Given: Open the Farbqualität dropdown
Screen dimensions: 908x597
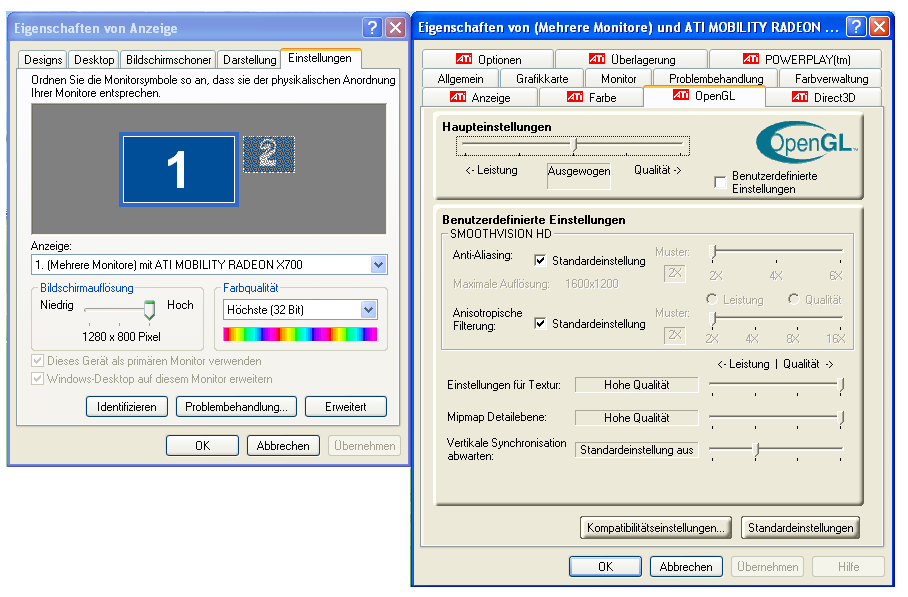Looking at the screenshot, I should click(368, 310).
